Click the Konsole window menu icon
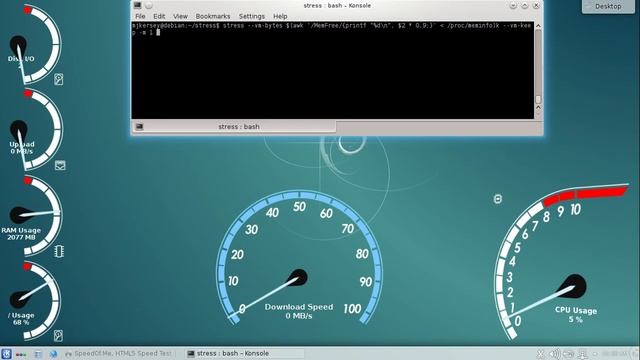The width and height of the screenshot is (640, 360). point(138,5)
